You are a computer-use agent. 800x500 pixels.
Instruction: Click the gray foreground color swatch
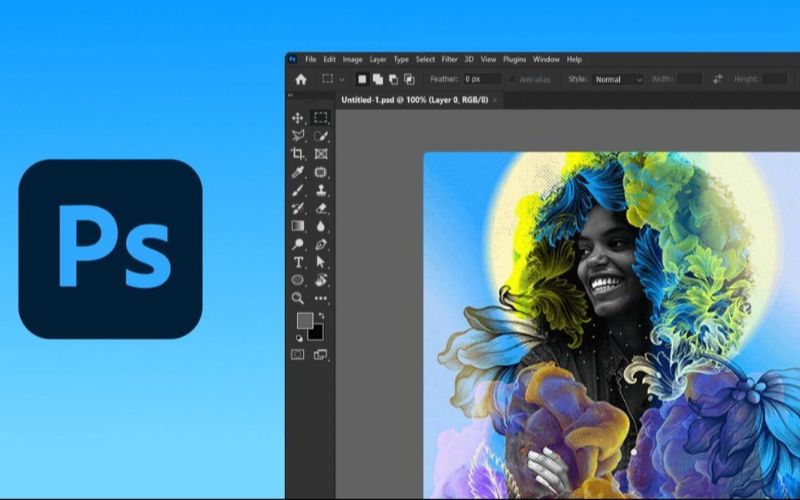305,320
